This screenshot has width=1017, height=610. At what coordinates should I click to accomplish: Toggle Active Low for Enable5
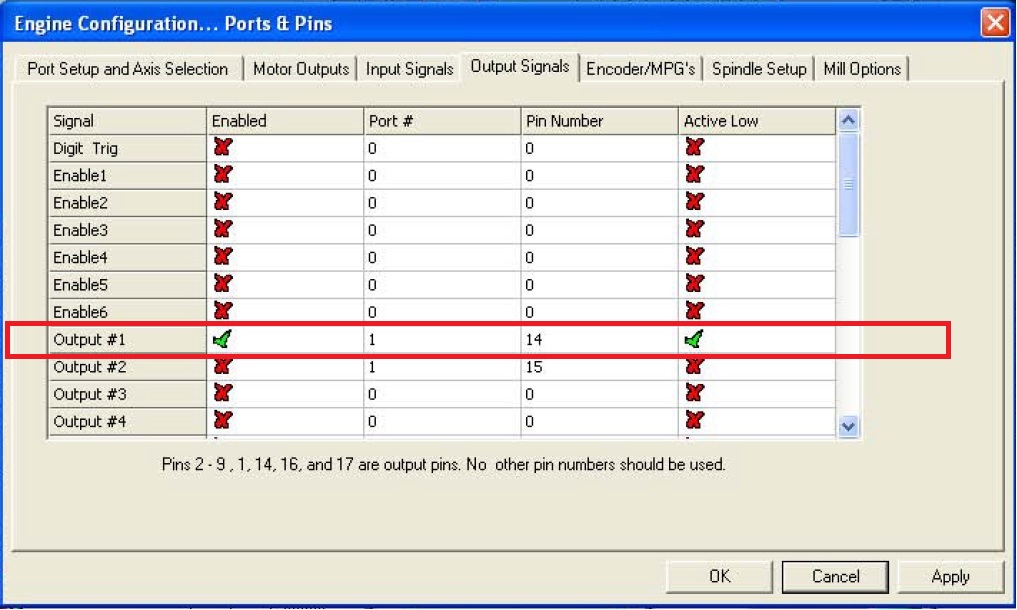pos(694,284)
